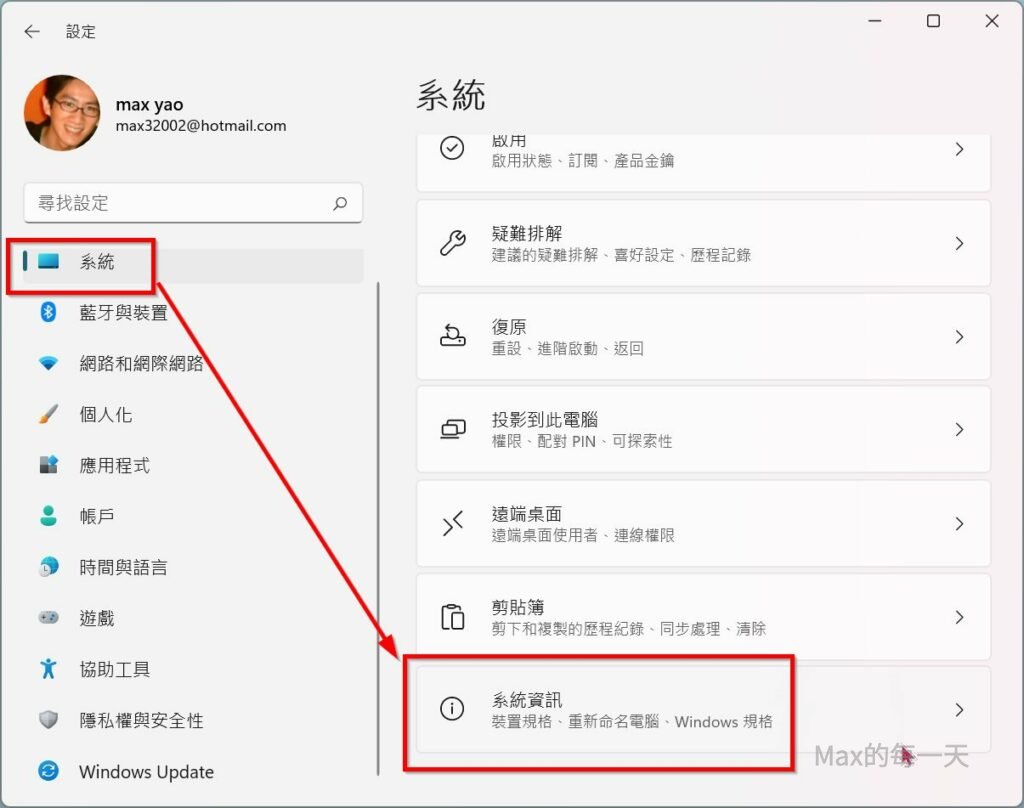Click the privacy shield icon
This screenshot has height=808, width=1024.
point(48,720)
